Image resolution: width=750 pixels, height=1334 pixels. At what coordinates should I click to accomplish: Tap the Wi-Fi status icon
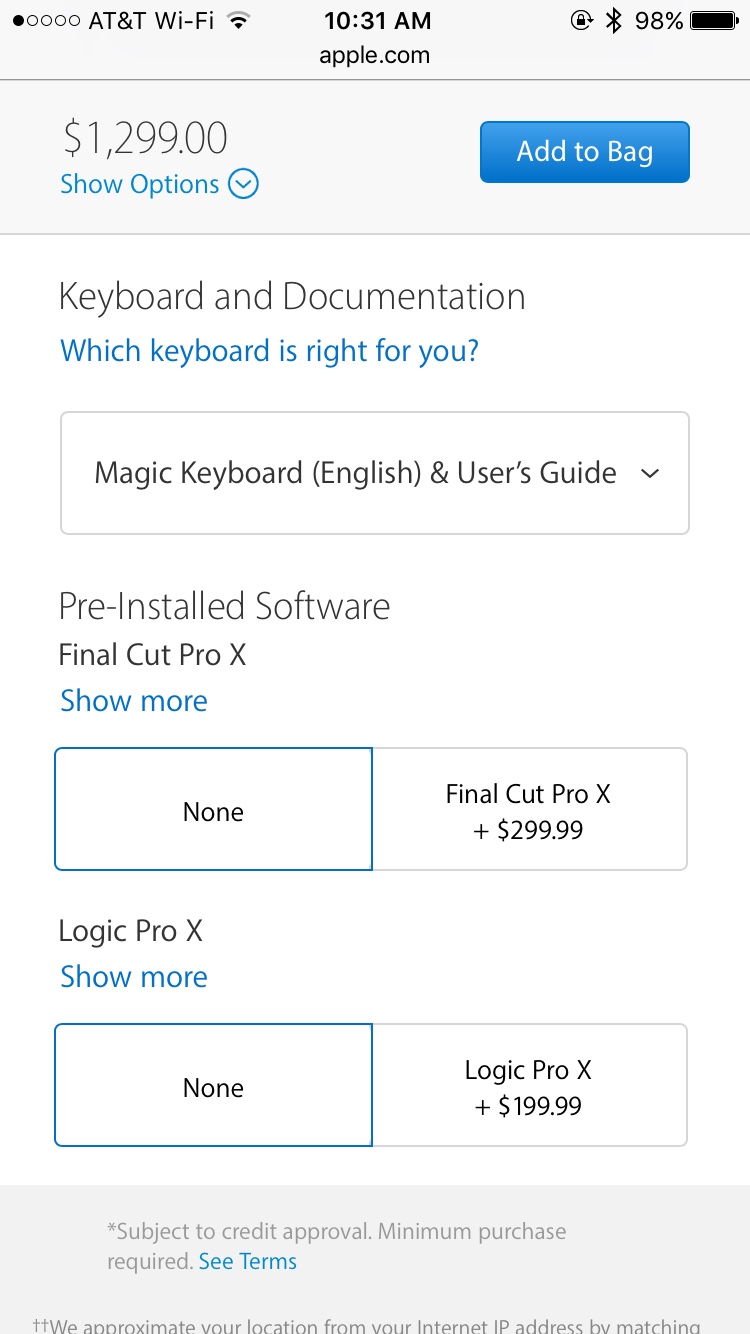click(x=237, y=20)
